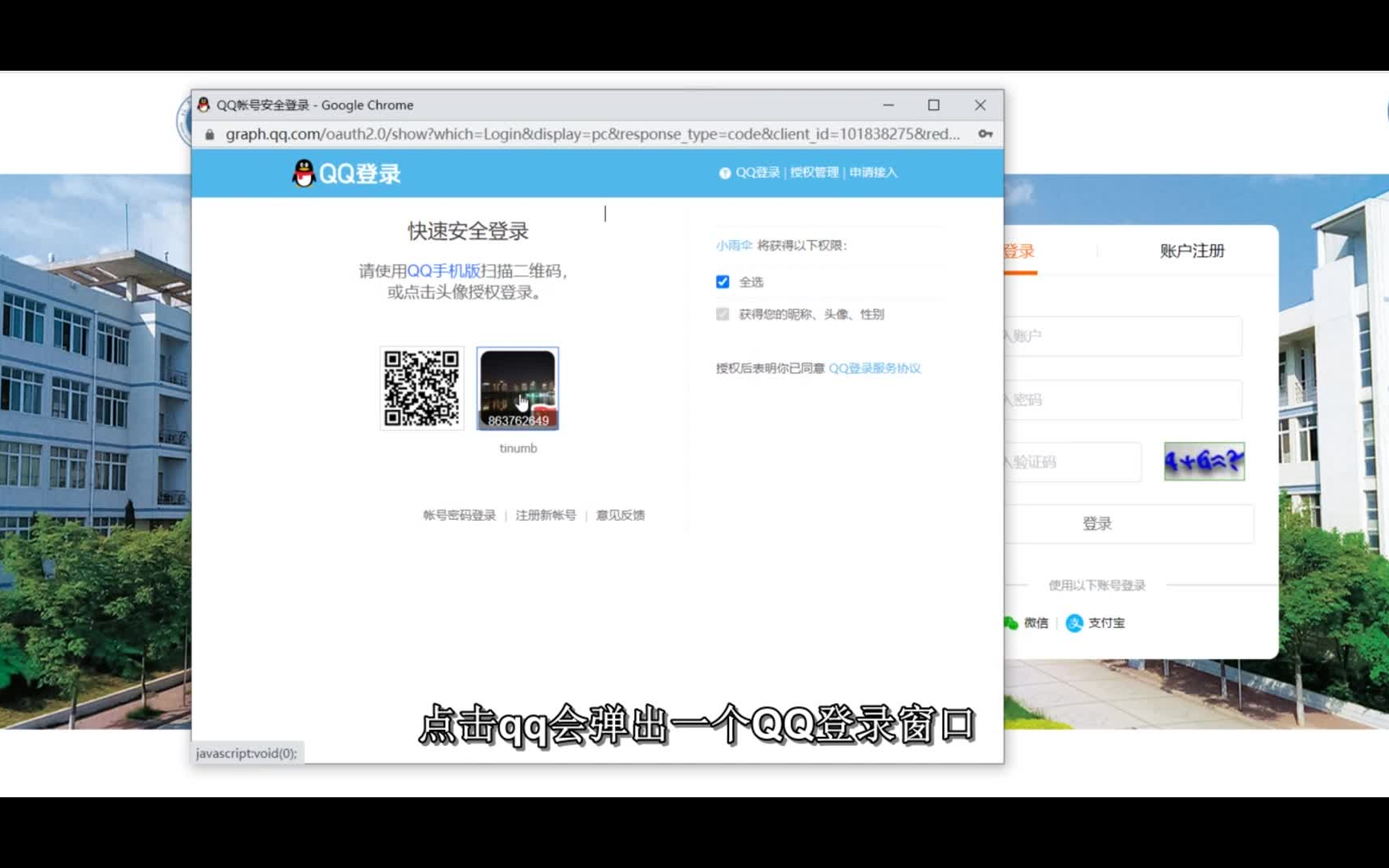The image size is (1389, 868).
Task: Click the QQ avatar 863762649 to authorize
Action: tap(518, 388)
